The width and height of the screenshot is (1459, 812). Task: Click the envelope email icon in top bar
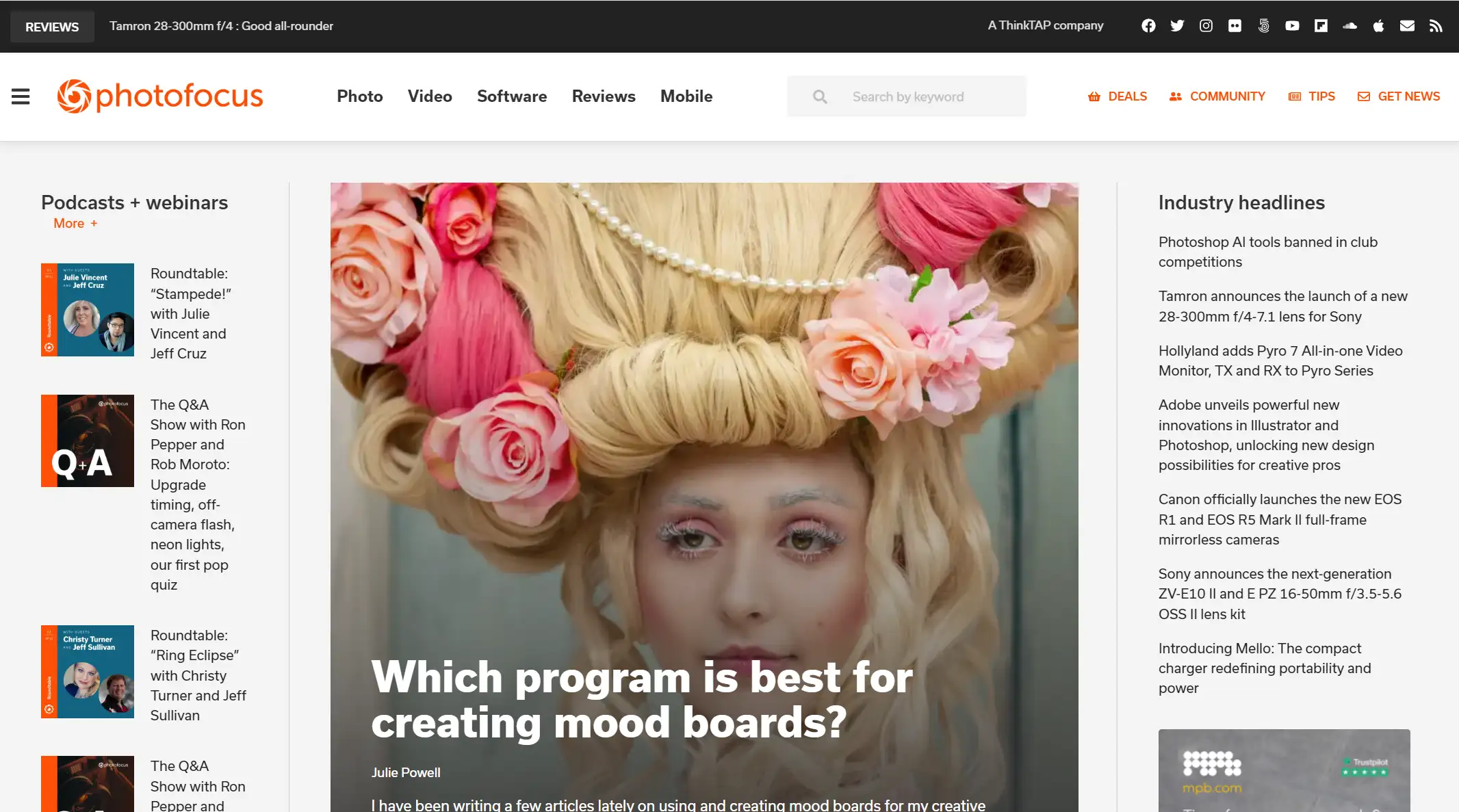1407,26
